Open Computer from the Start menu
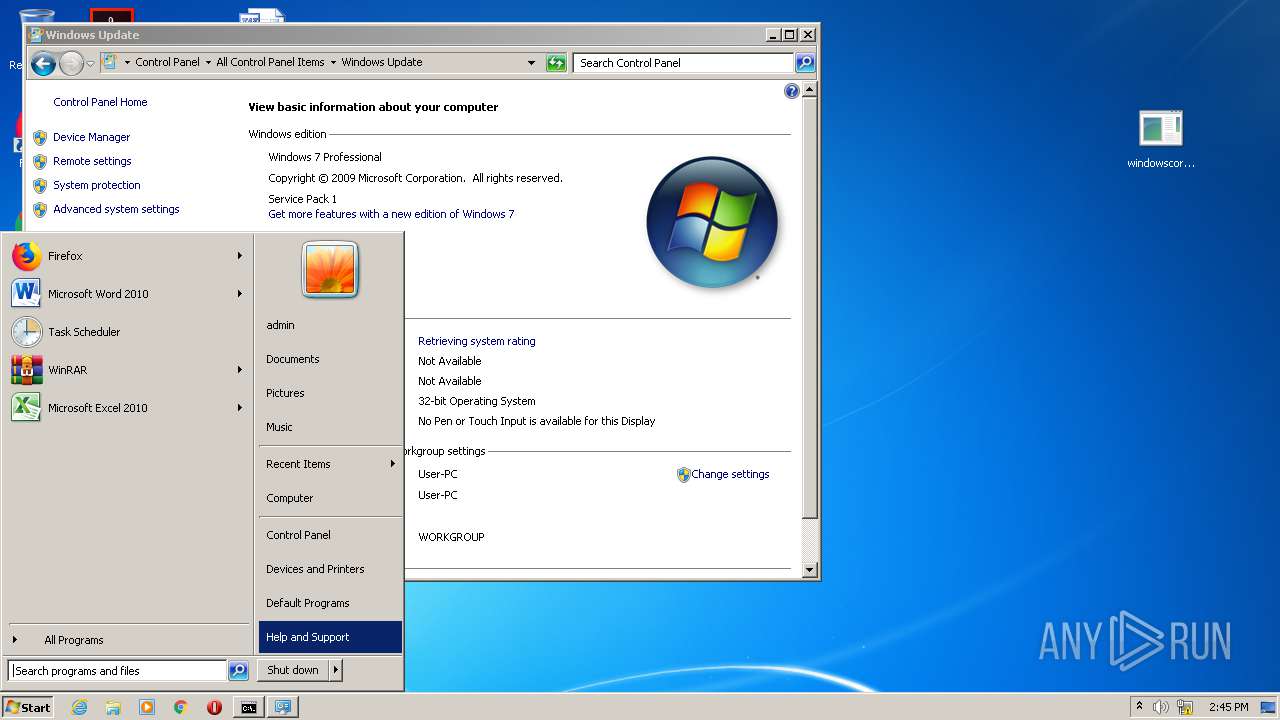1280x720 pixels. (330, 498)
